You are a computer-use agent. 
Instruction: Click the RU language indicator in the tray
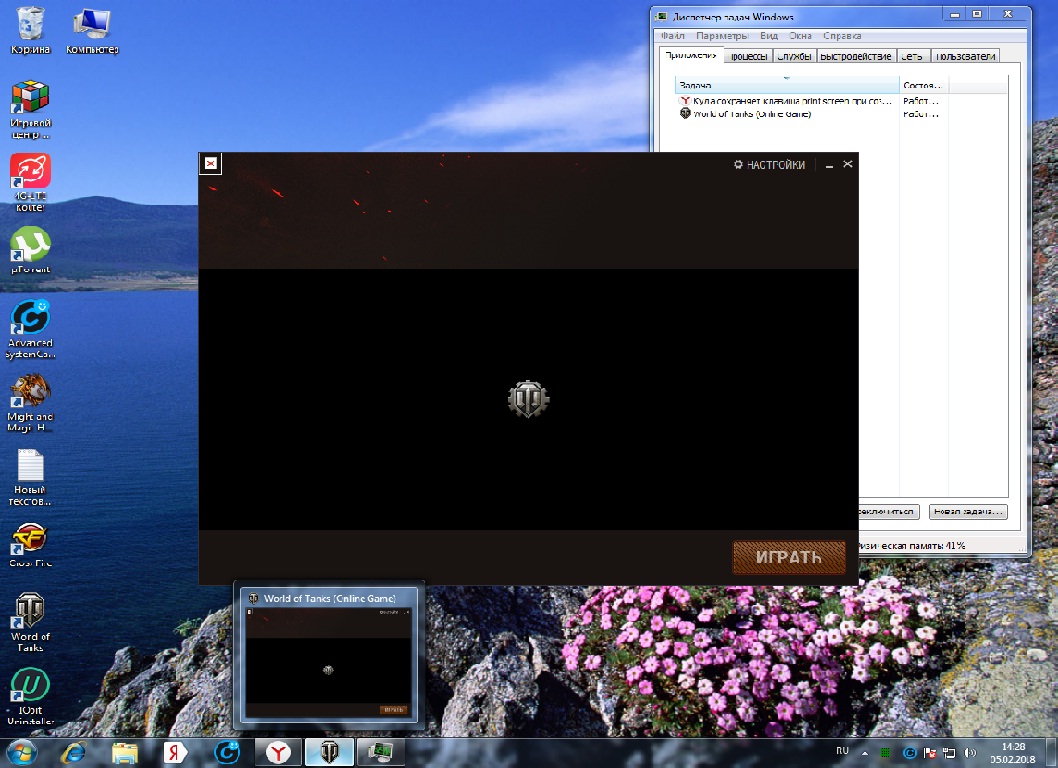point(842,751)
